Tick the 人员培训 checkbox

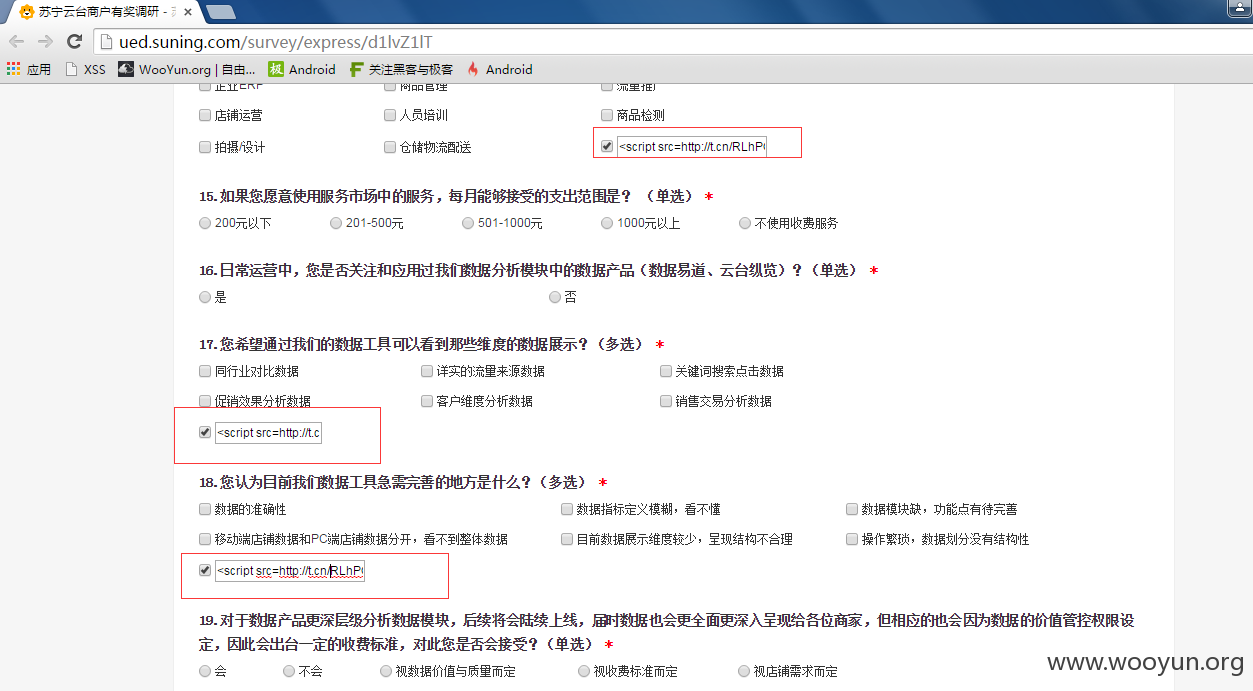(x=390, y=115)
